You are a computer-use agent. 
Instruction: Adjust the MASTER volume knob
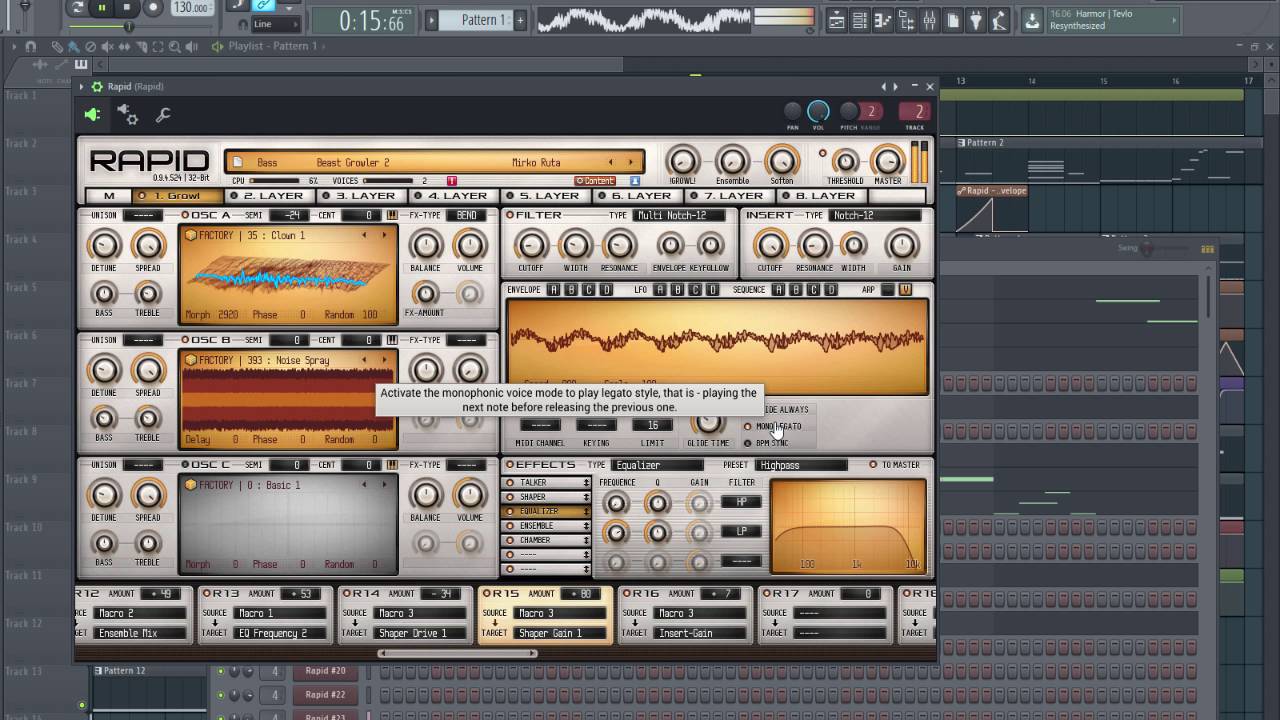pyautogui.click(x=887, y=161)
